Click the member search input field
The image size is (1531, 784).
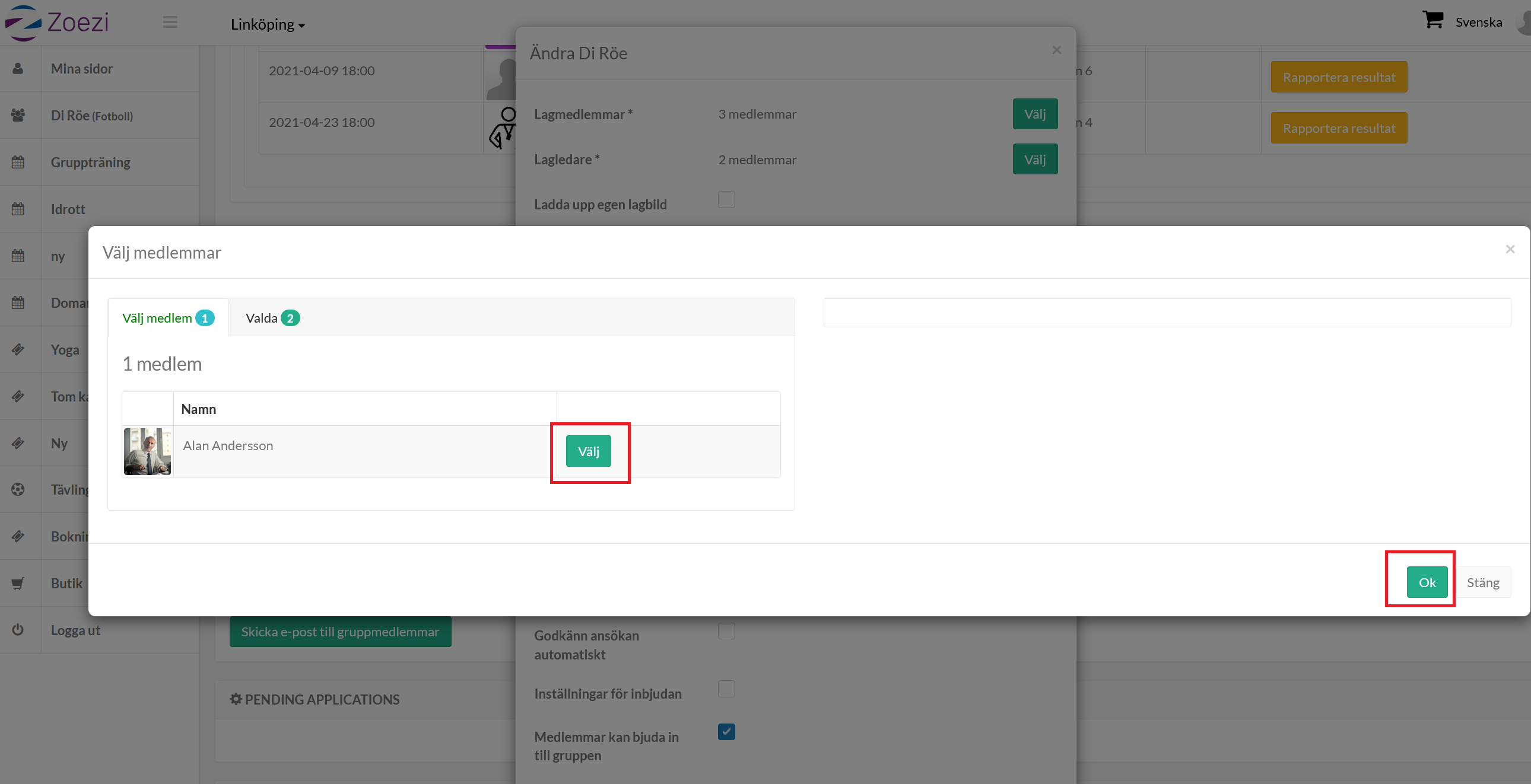(1166, 313)
